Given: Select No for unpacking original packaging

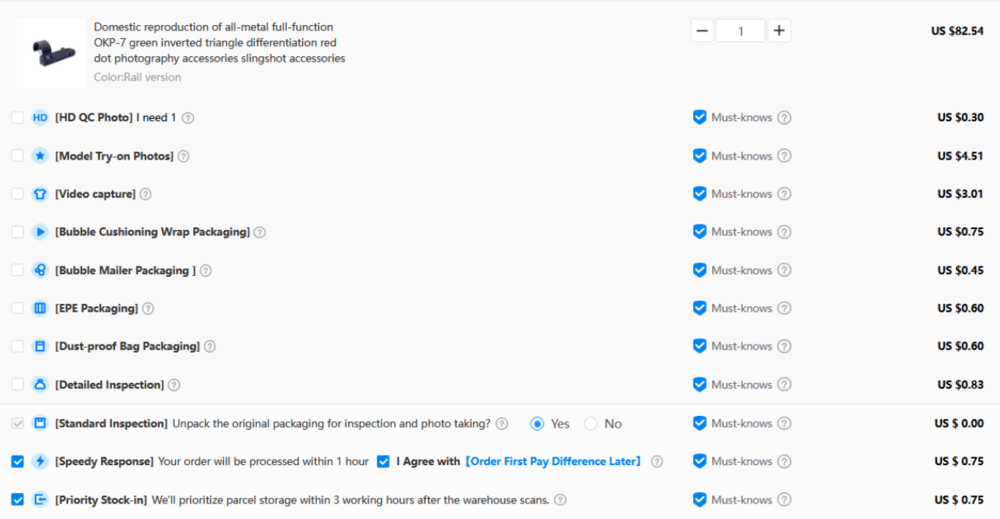Looking at the screenshot, I should click(591, 424).
